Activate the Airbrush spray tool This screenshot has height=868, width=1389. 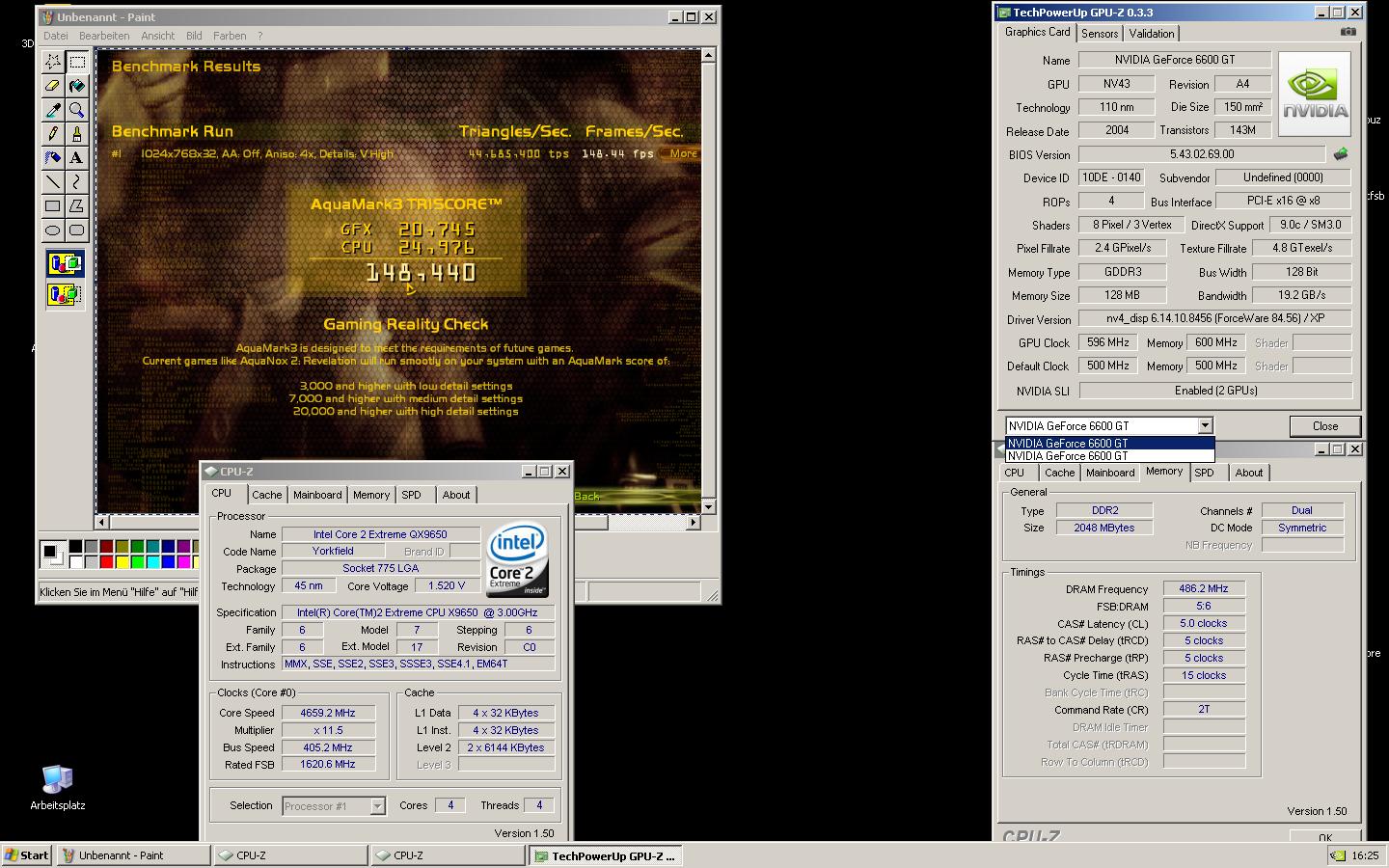click(x=53, y=157)
